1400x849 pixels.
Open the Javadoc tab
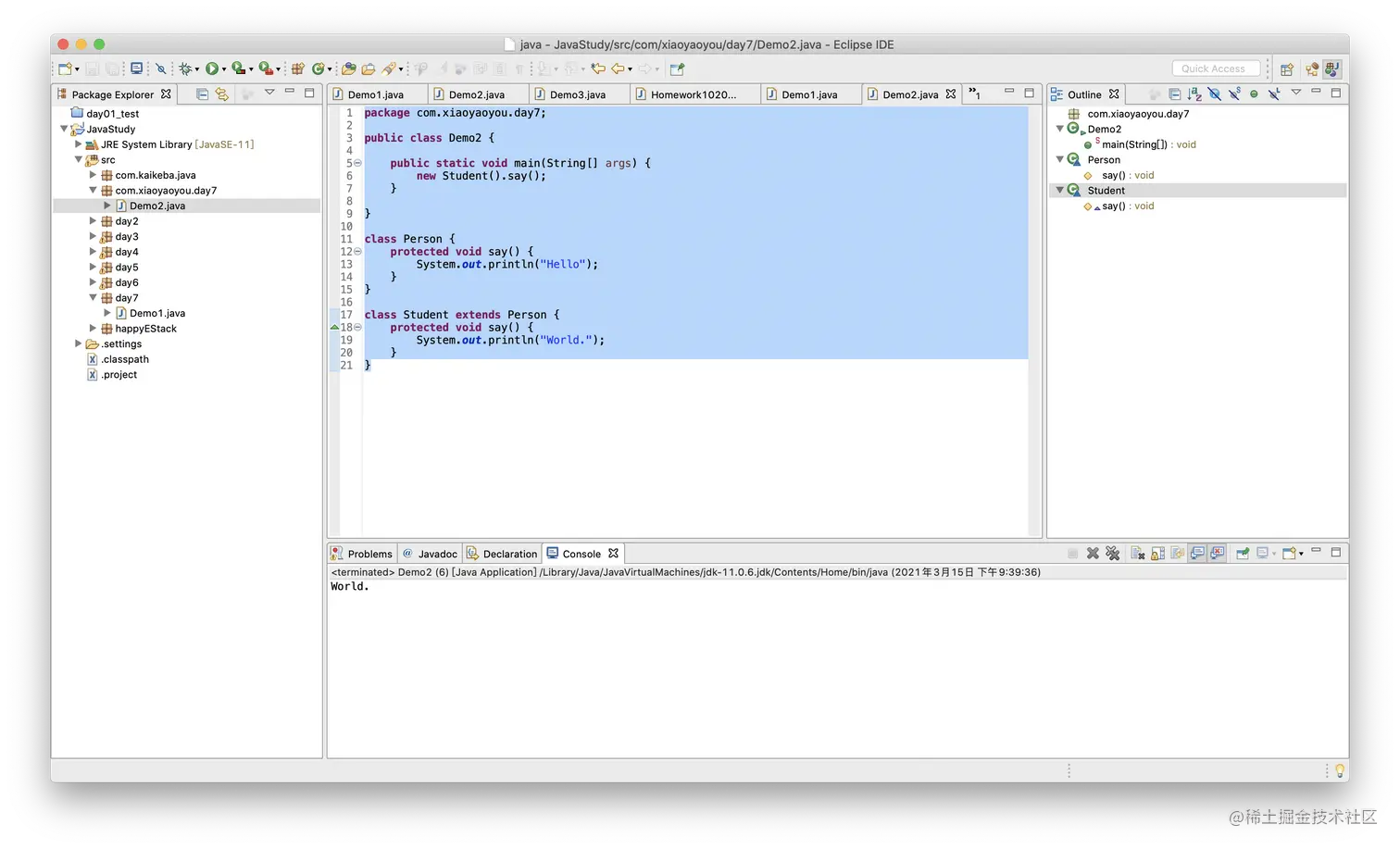point(431,554)
